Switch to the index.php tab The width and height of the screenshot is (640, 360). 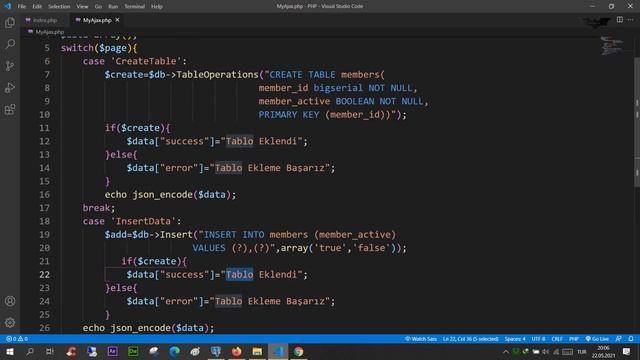(45, 20)
